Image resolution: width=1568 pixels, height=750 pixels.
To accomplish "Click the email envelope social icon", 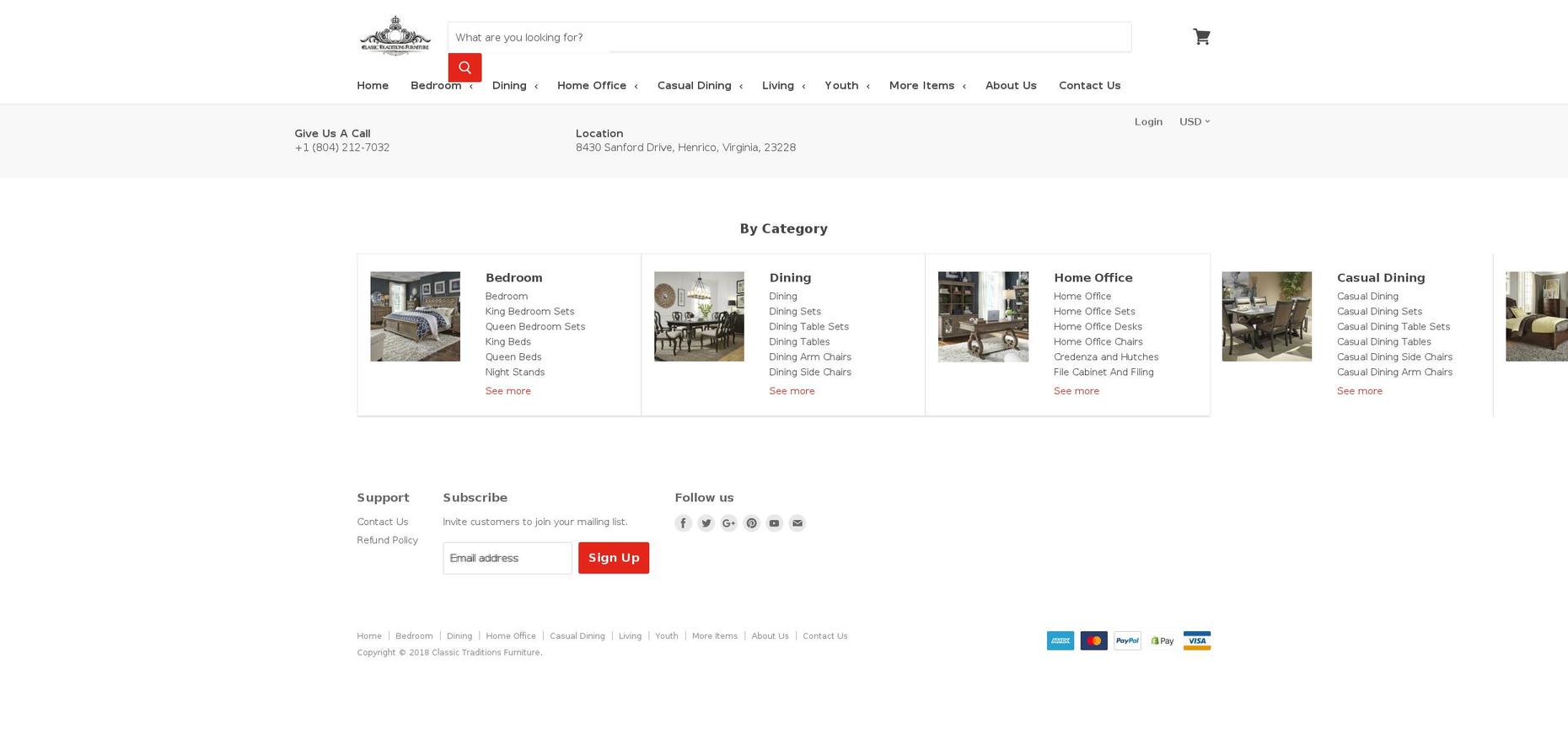I will 797,523.
